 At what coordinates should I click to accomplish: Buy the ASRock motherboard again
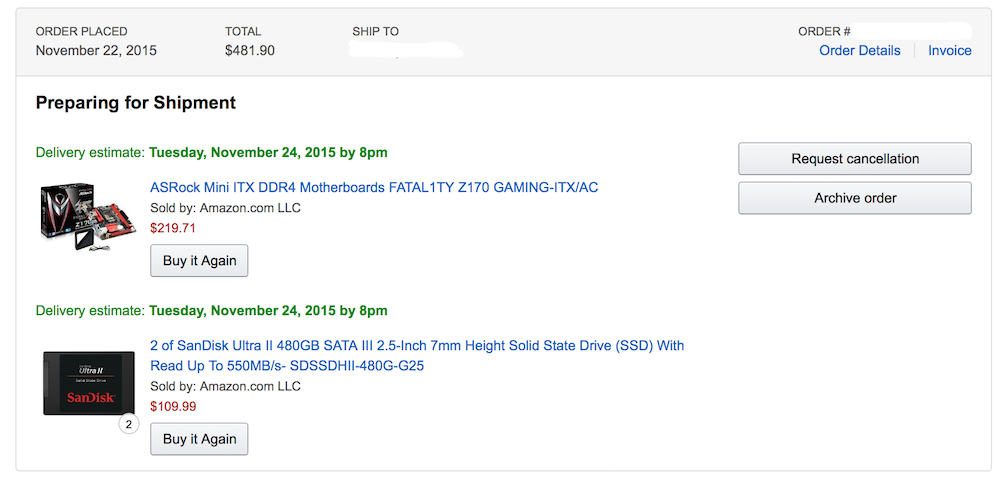pyautogui.click(x=199, y=261)
